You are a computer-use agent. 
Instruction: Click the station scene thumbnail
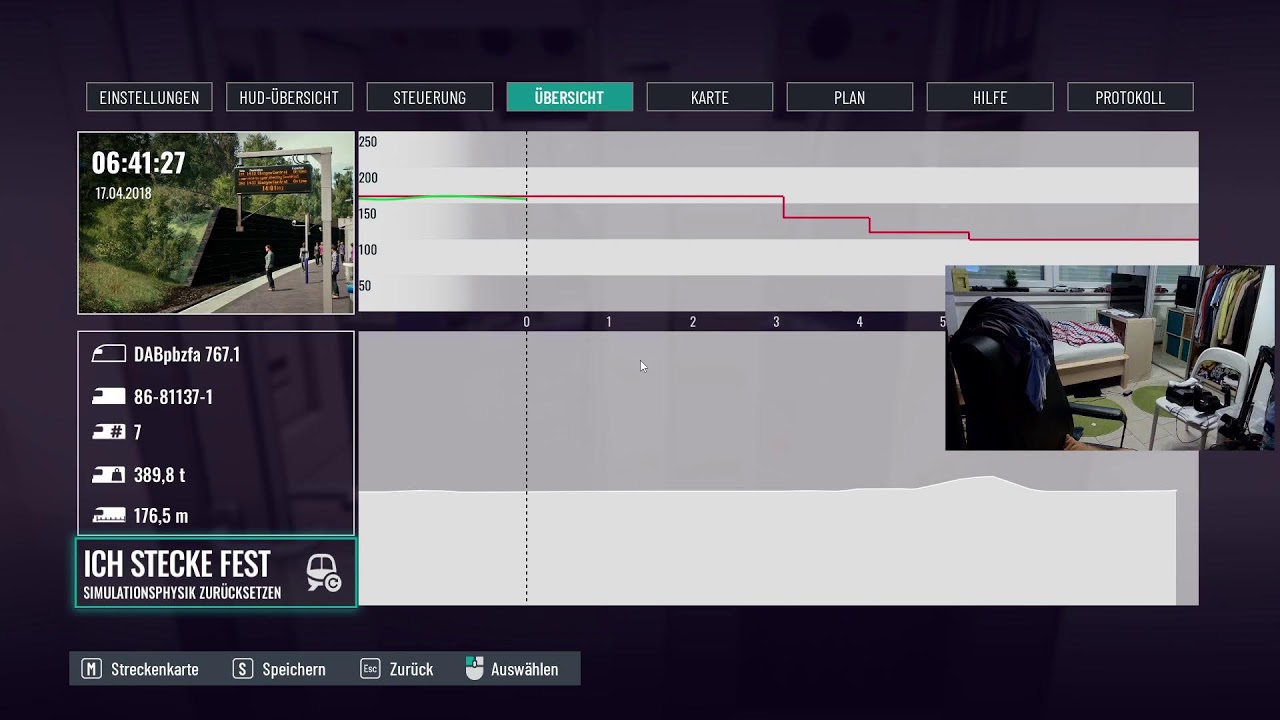point(216,223)
